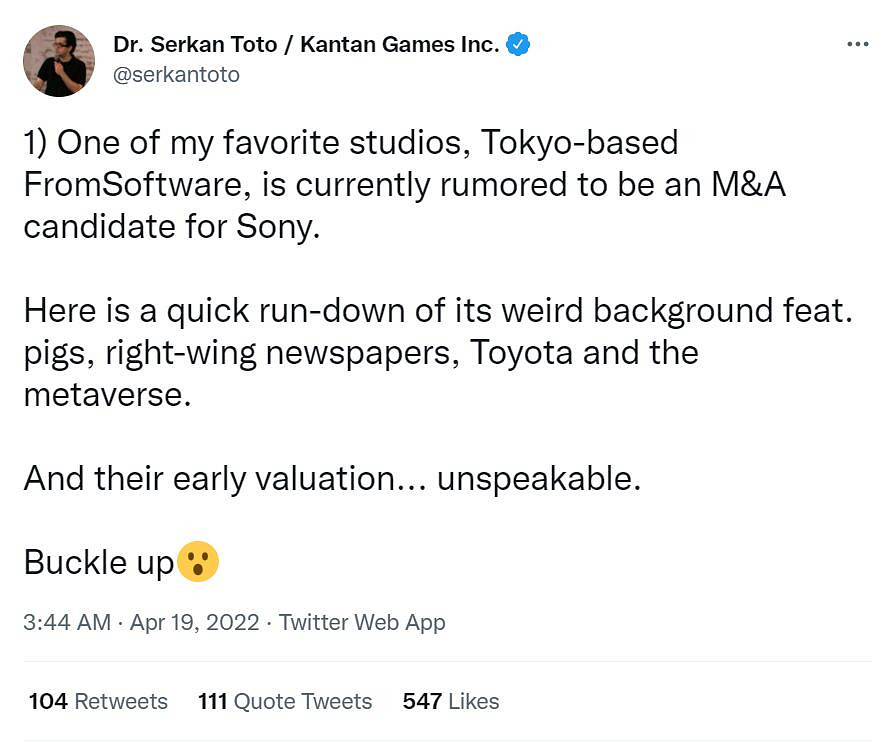Open the Dr. Serkan Toto display name link
Image resolution: width=890 pixels, height=742 pixels.
(x=306, y=45)
